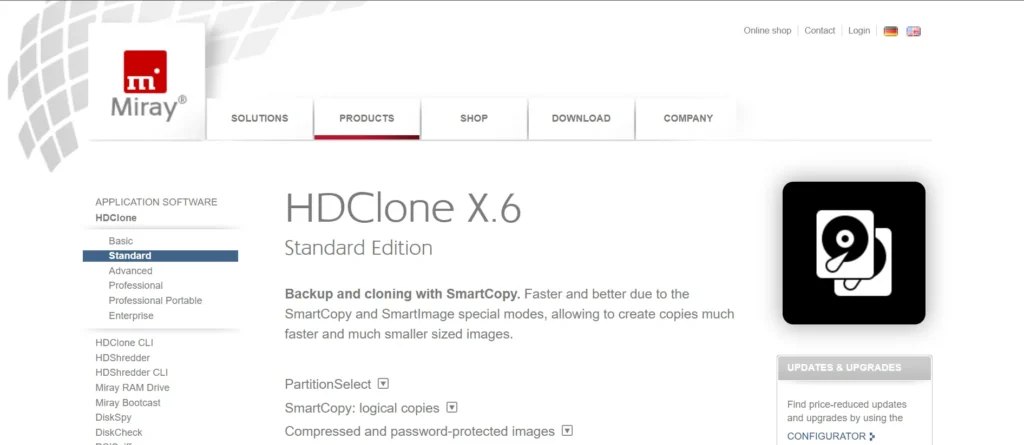Select Basic edition in sidebar
The image size is (1024, 445).
(121, 241)
